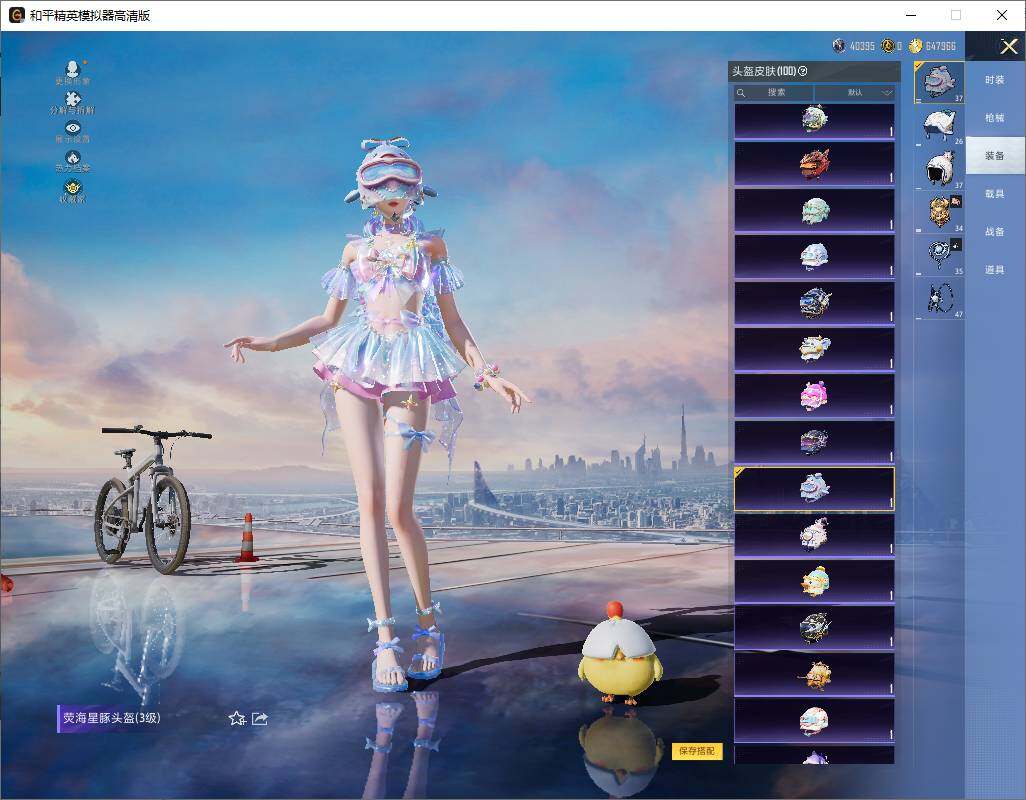
Task: Open the 道具 tab
Action: (x=995, y=270)
